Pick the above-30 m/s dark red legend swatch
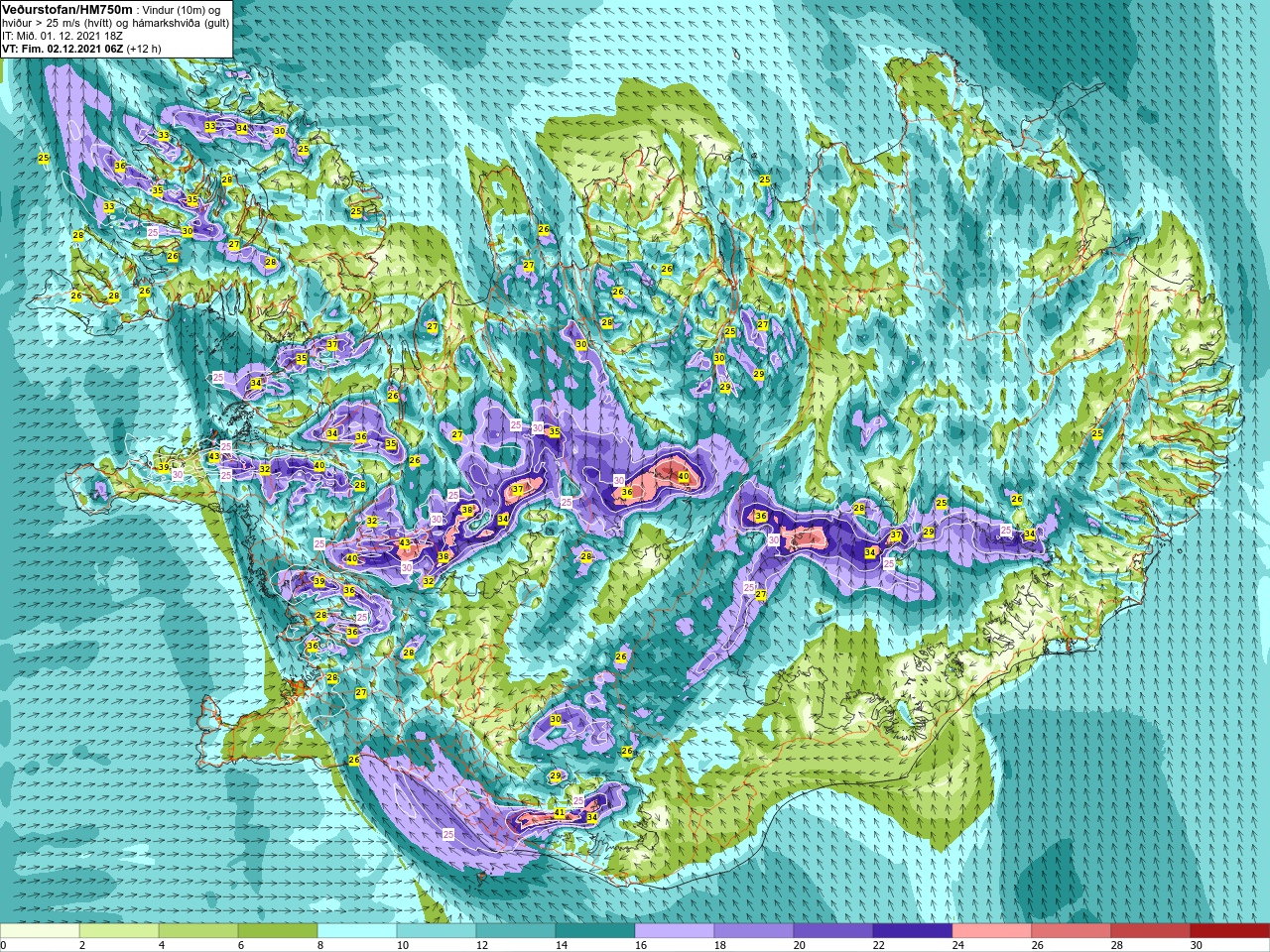1270x952 pixels. point(1230,931)
